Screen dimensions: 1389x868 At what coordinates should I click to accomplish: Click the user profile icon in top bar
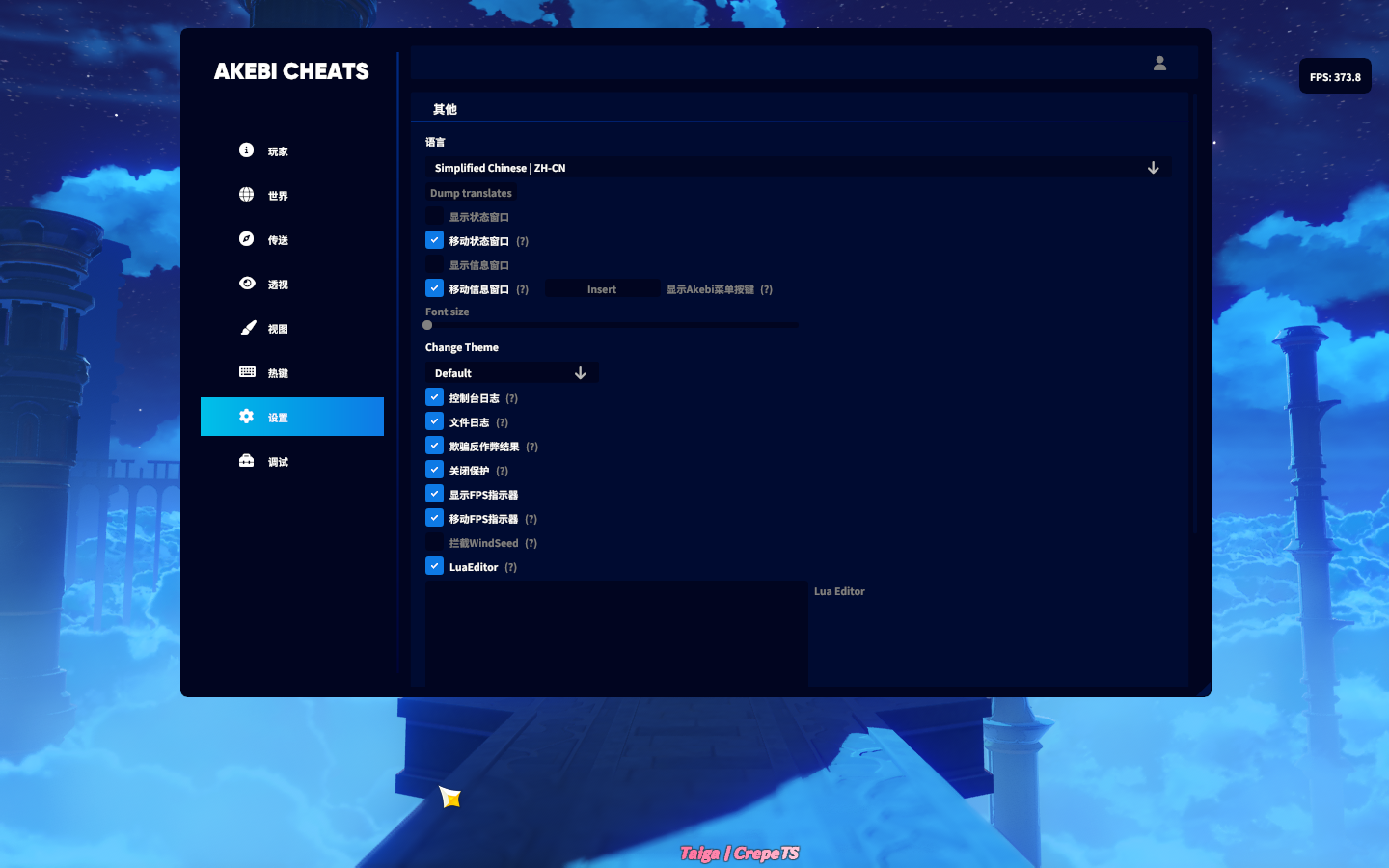(1159, 62)
